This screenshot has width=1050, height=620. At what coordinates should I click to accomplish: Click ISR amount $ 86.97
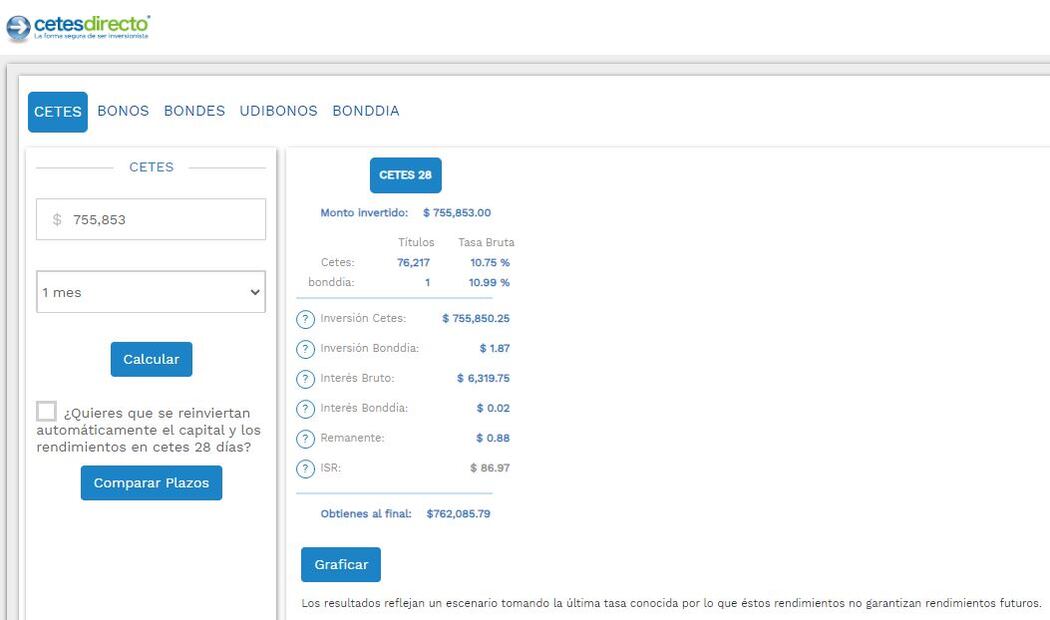pos(490,468)
